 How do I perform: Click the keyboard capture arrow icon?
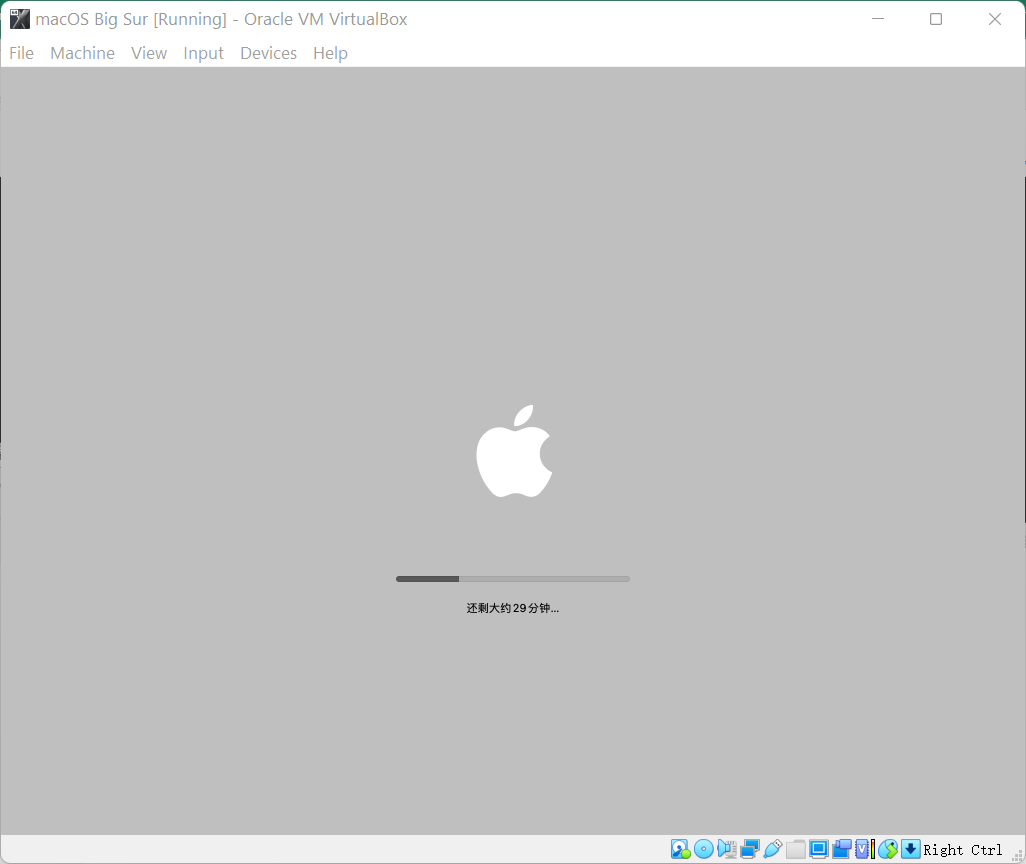pyautogui.click(x=911, y=850)
